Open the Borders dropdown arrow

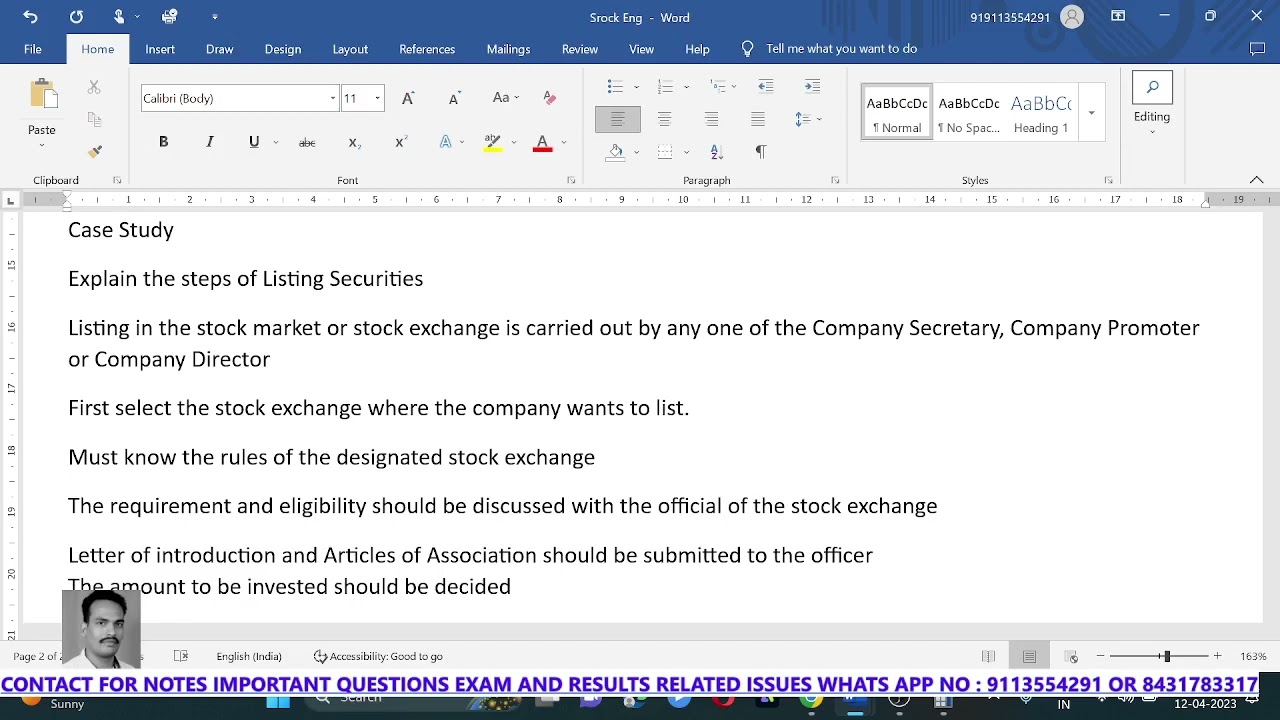click(x=686, y=152)
